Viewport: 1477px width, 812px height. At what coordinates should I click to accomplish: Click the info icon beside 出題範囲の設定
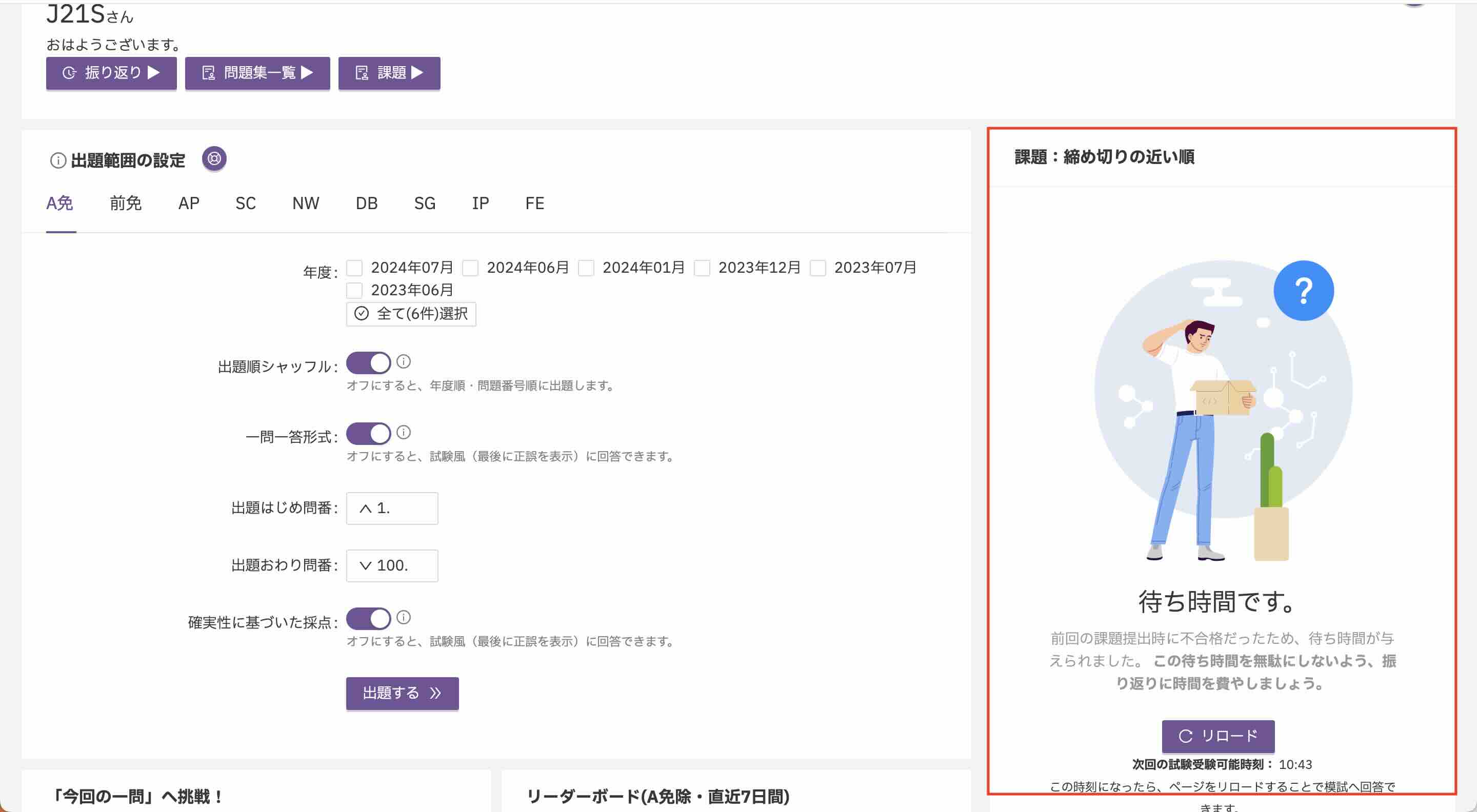pyautogui.click(x=57, y=160)
